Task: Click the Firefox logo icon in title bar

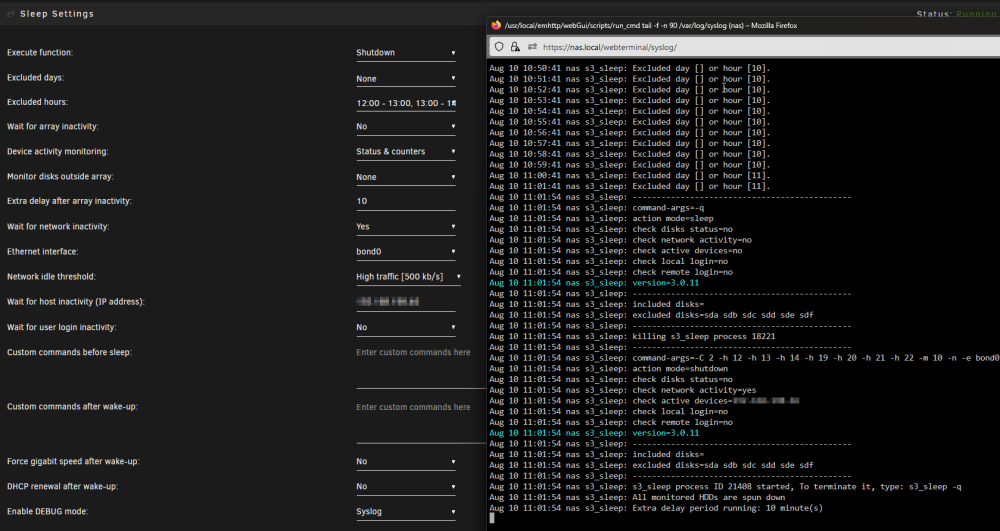Action: (496, 25)
